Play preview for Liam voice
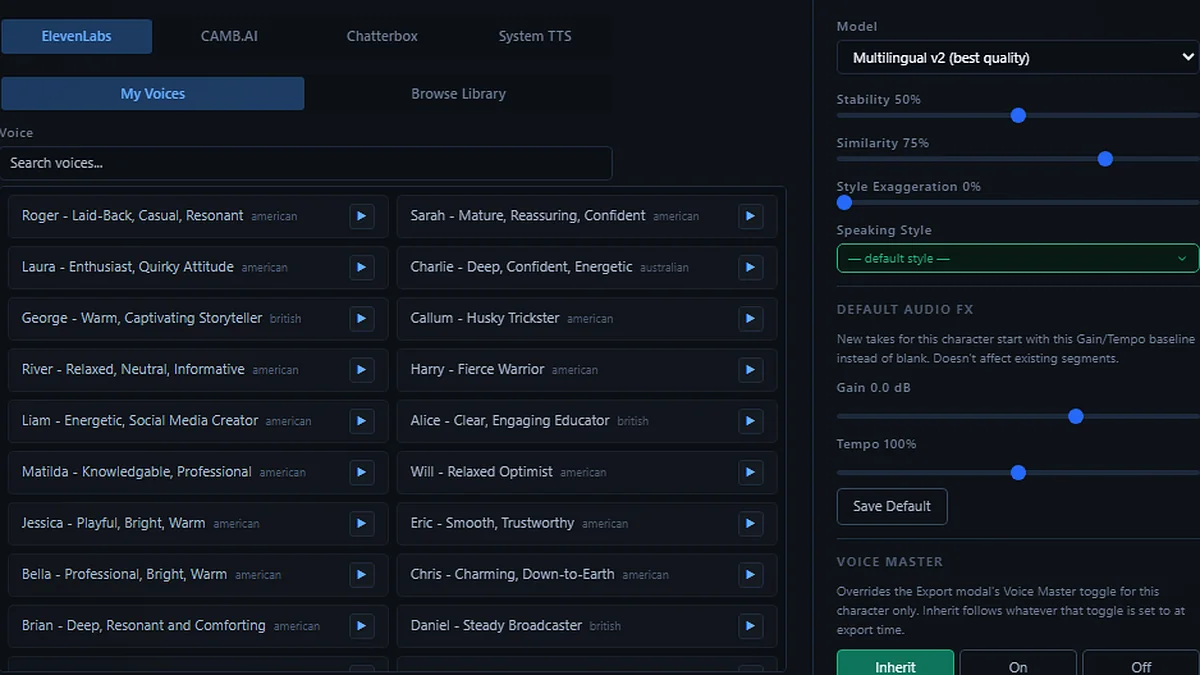This screenshot has width=1200, height=675. click(x=361, y=421)
